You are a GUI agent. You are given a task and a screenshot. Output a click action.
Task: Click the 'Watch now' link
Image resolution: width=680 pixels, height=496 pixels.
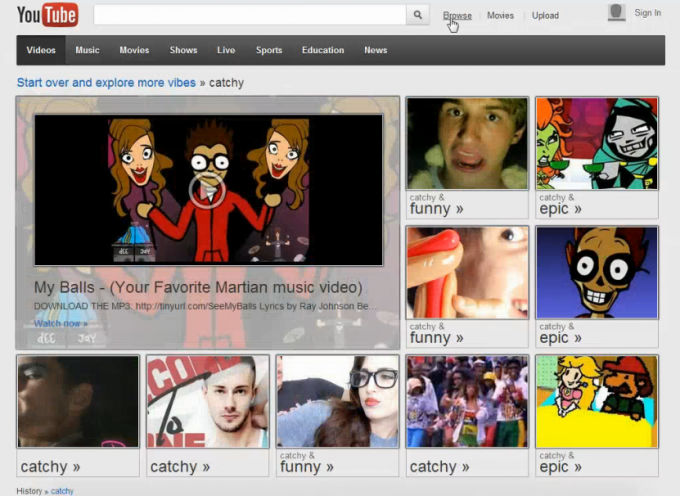tap(60, 323)
